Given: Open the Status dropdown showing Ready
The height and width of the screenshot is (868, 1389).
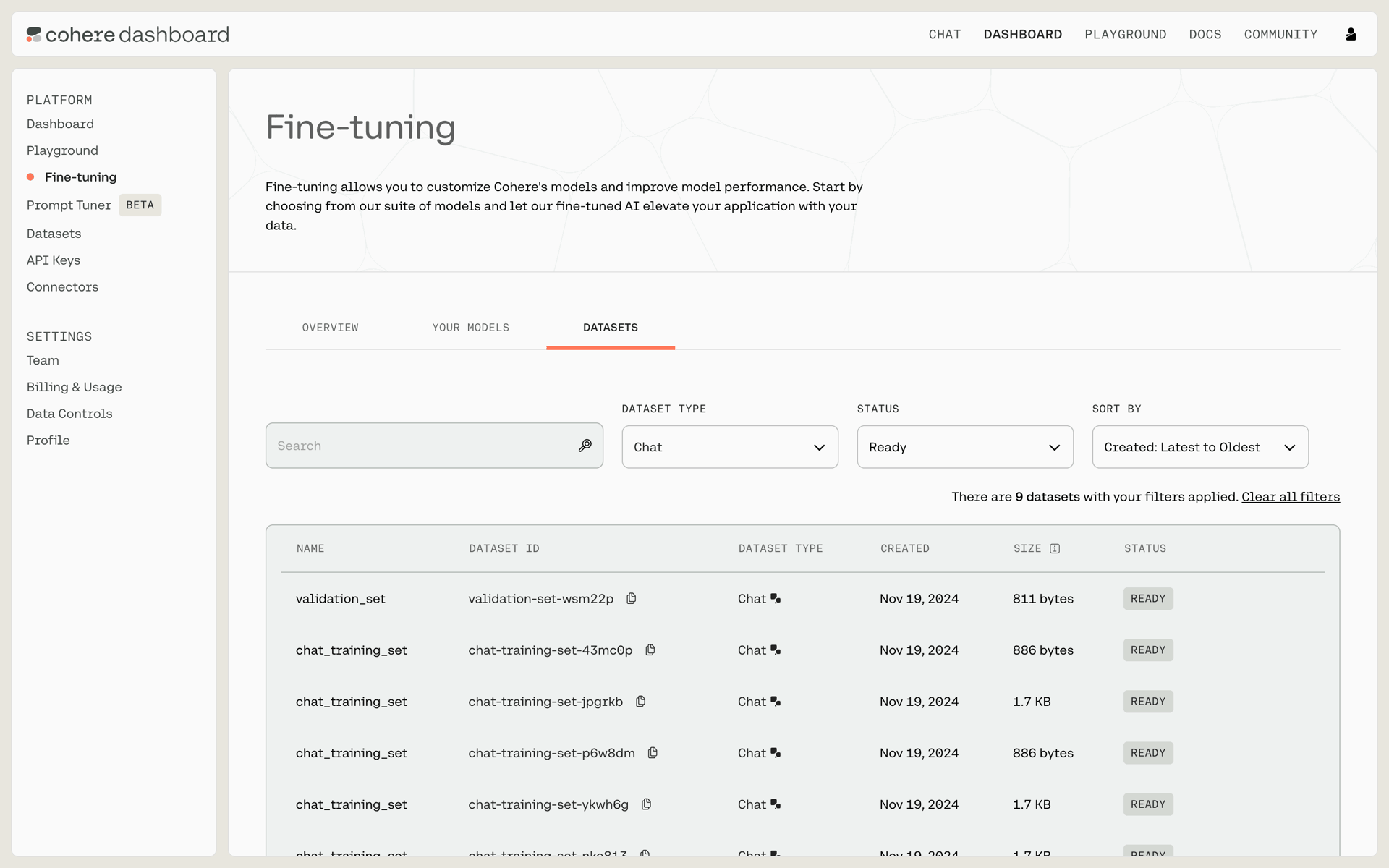Looking at the screenshot, I should 965,447.
